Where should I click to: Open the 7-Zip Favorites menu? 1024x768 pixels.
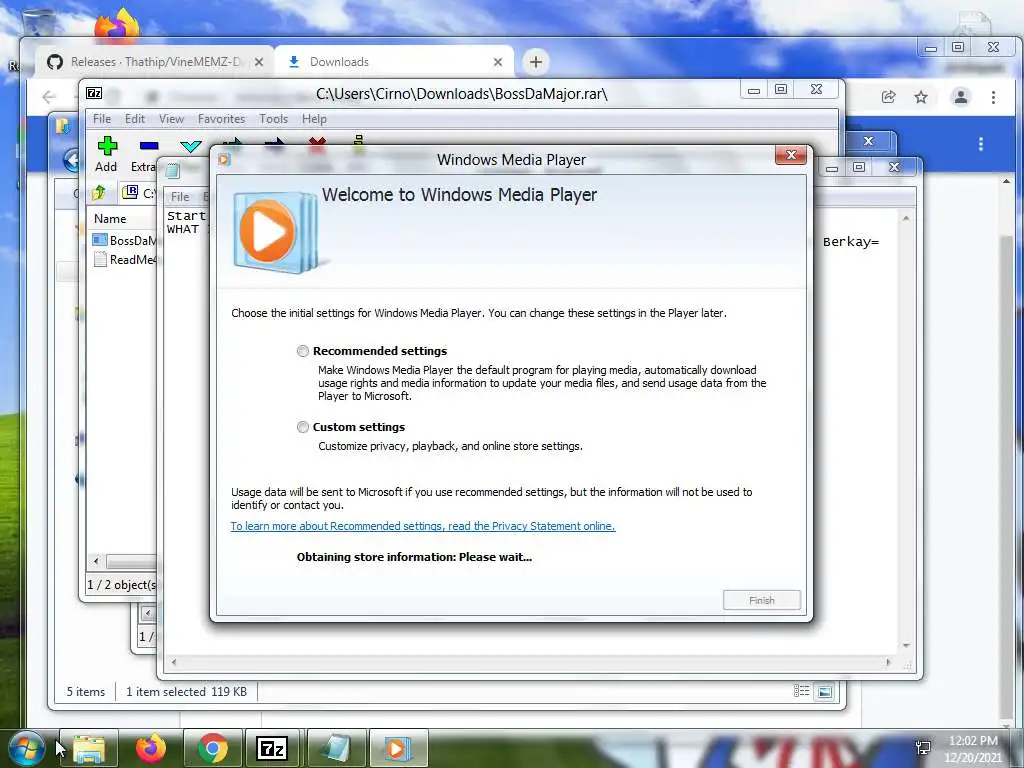tap(221, 119)
